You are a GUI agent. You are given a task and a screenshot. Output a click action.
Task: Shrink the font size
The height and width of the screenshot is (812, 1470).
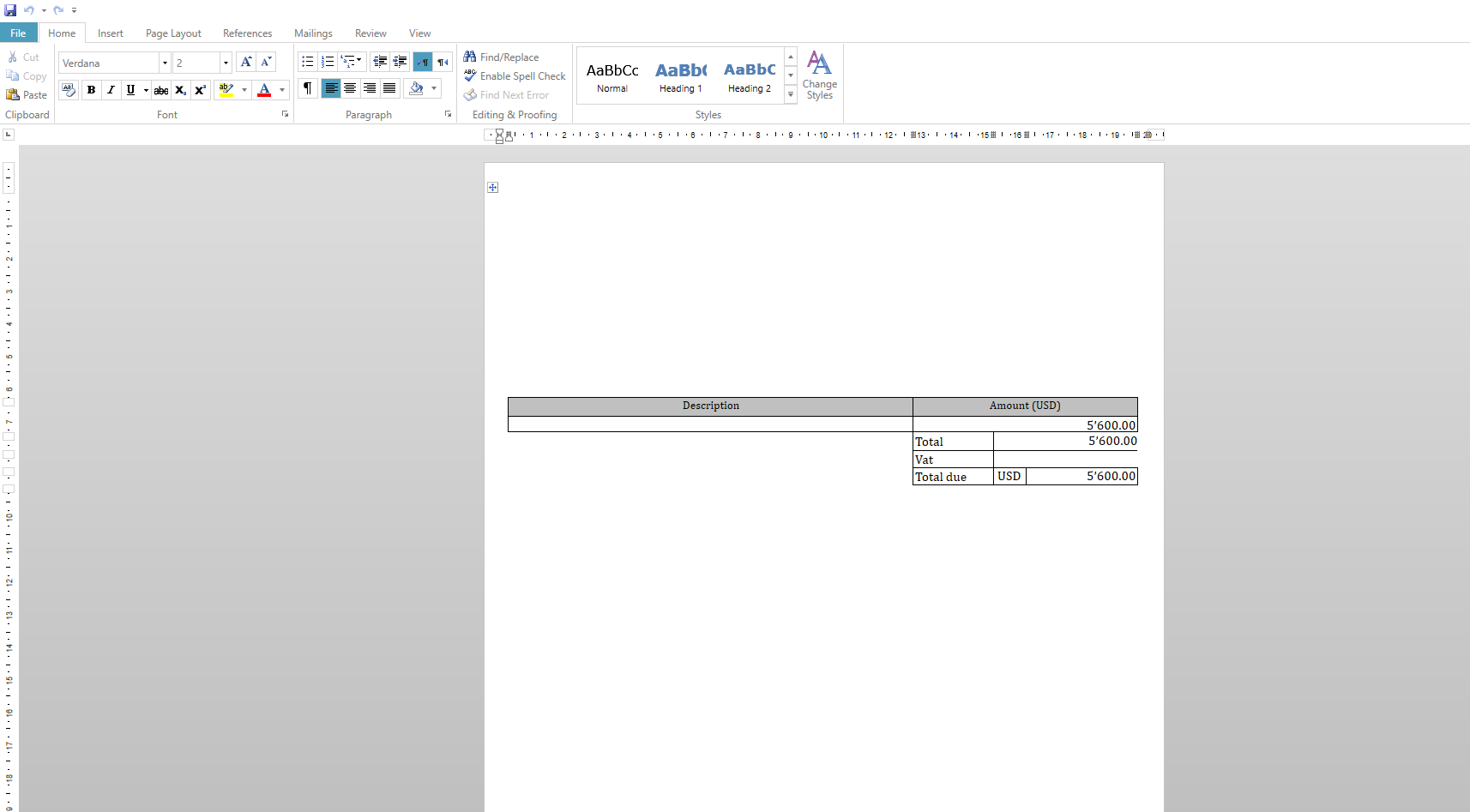266,63
